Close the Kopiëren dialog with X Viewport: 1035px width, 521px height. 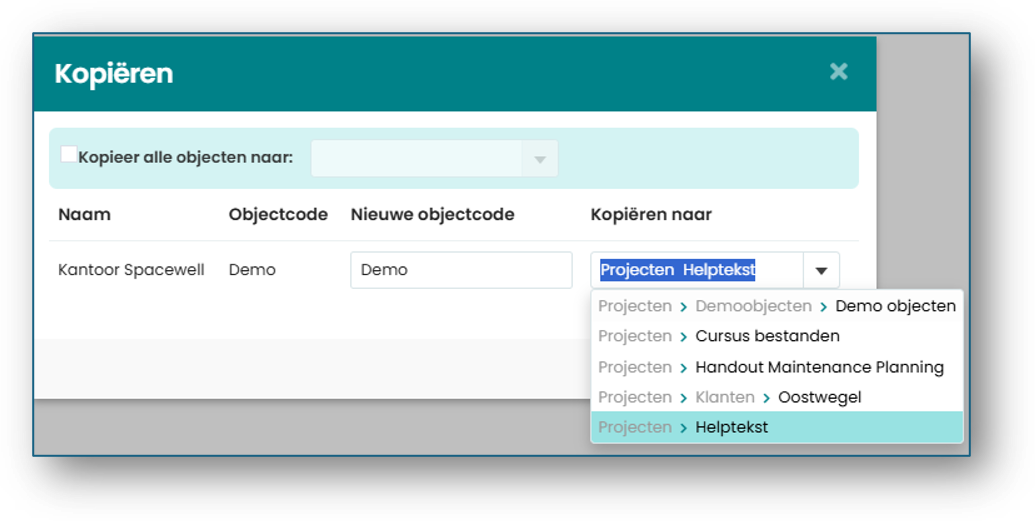[838, 71]
